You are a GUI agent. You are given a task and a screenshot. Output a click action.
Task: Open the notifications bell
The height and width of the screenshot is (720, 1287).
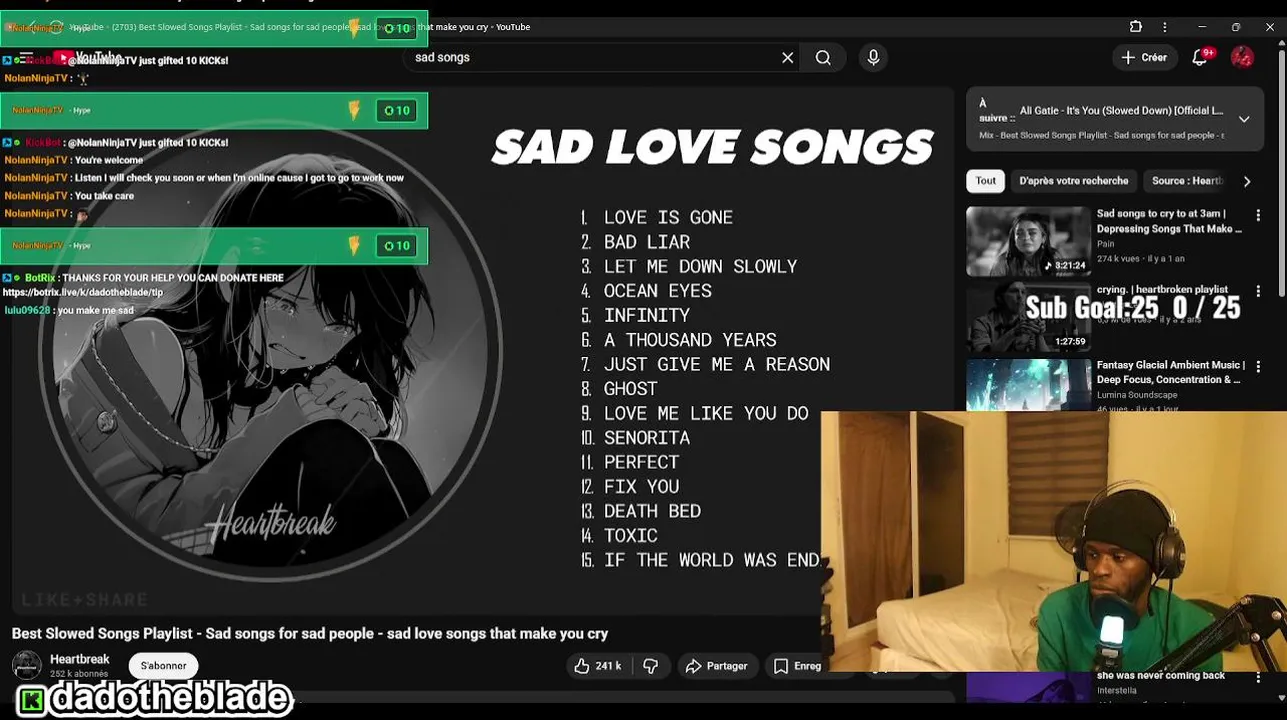coord(1200,58)
